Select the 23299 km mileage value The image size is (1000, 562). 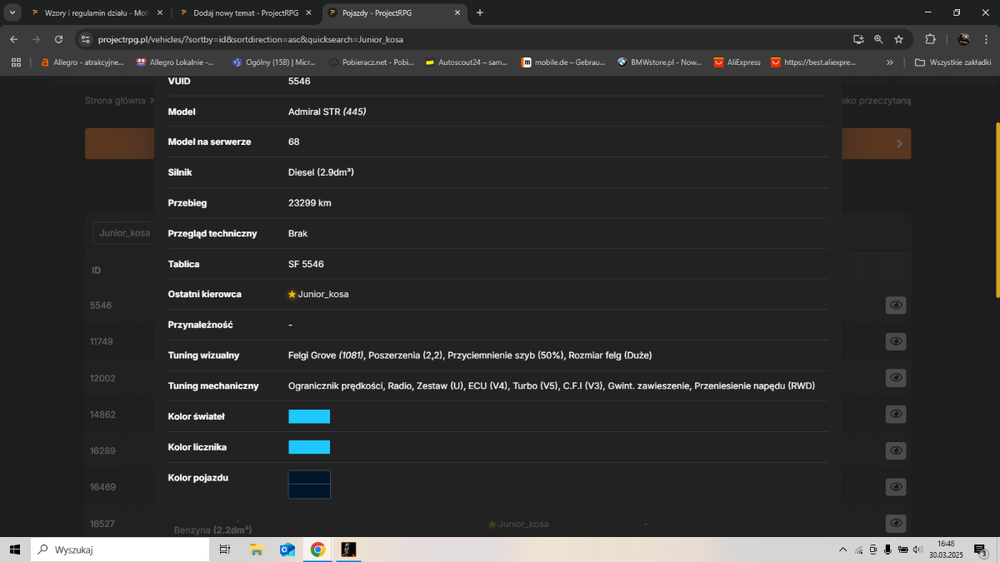point(309,203)
